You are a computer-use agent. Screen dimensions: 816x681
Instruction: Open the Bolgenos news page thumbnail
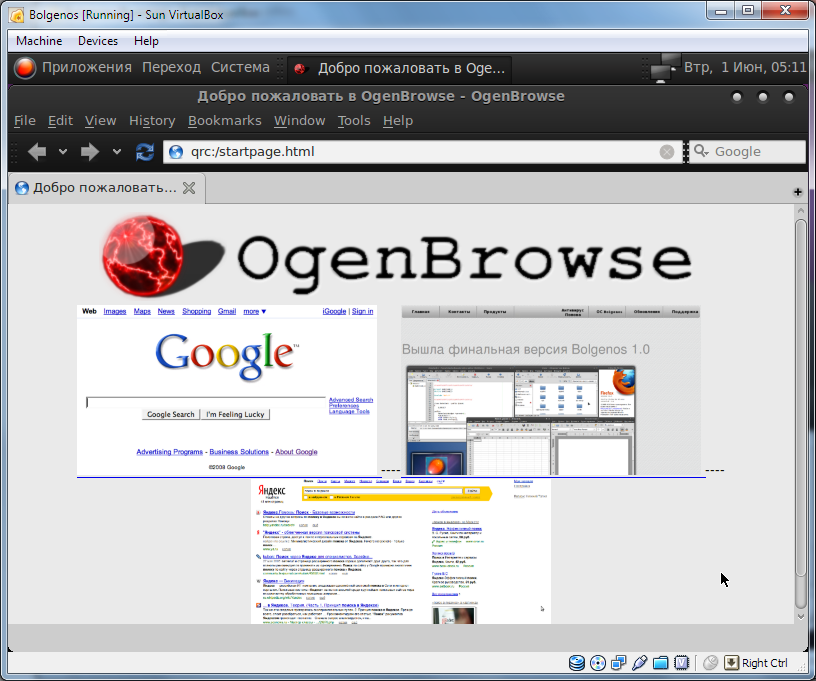(551, 390)
